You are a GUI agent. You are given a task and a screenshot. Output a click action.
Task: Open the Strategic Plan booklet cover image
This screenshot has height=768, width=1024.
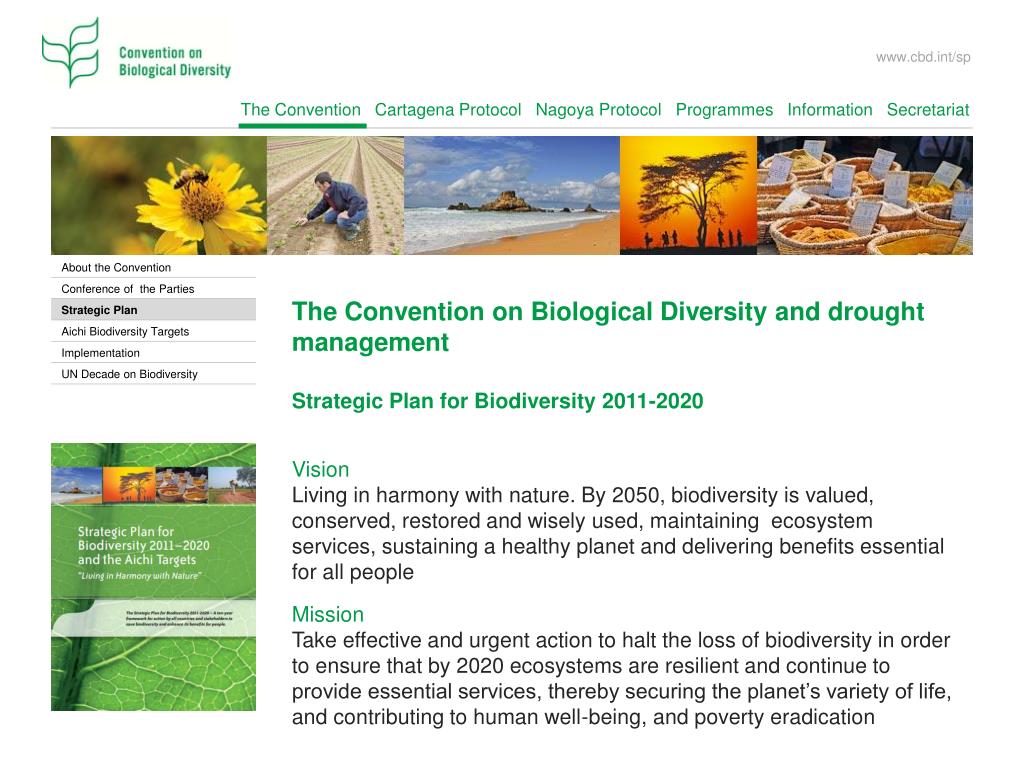(153, 577)
